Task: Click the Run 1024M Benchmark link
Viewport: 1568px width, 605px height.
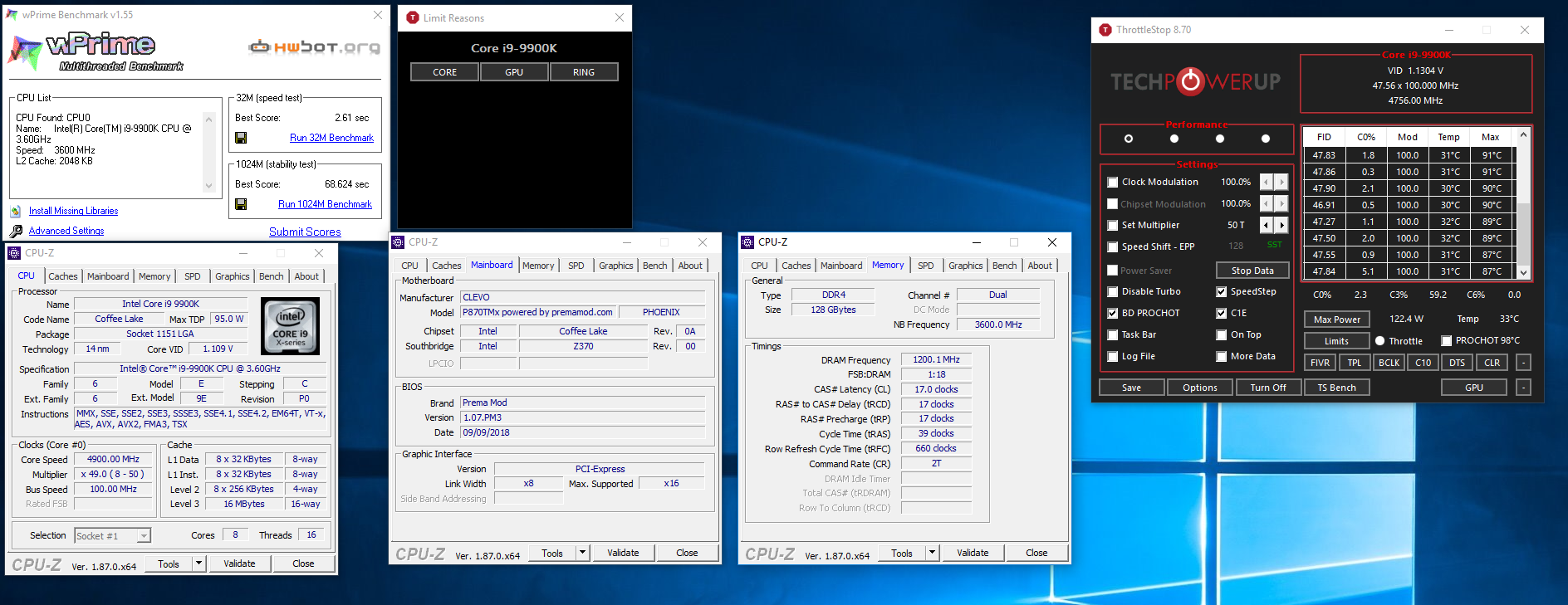Action: click(x=325, y=204)
